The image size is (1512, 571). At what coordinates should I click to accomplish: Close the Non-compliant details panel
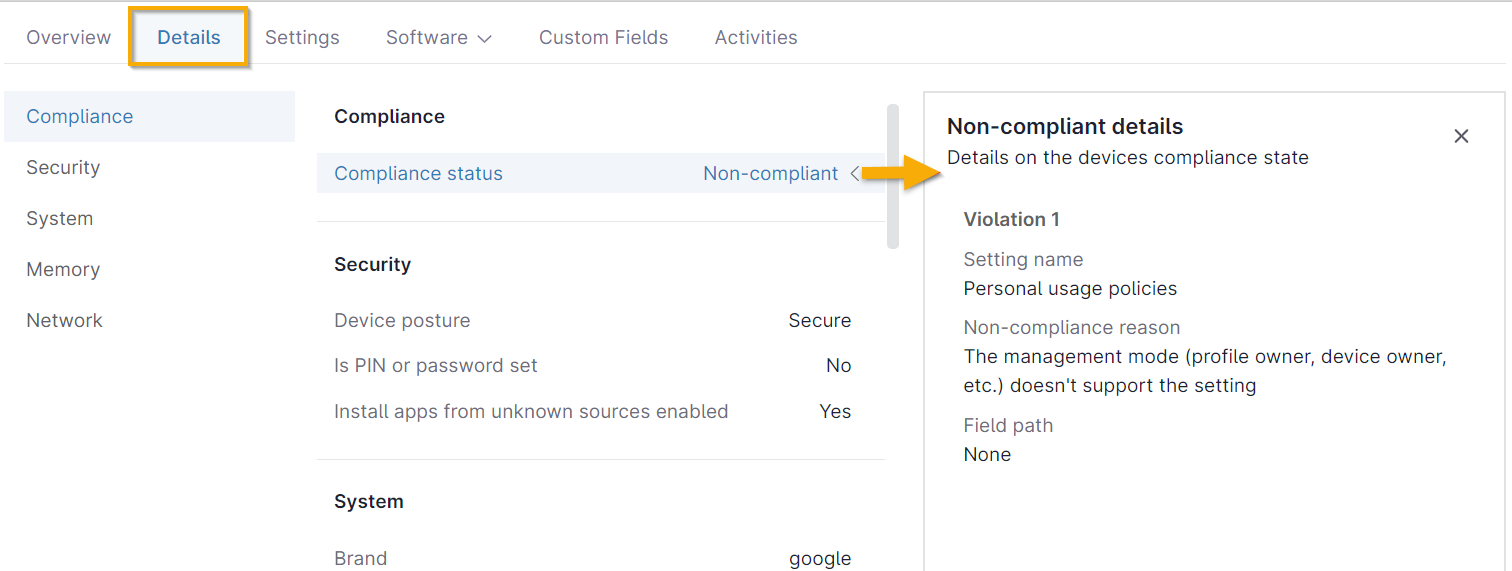point(1461,136)
